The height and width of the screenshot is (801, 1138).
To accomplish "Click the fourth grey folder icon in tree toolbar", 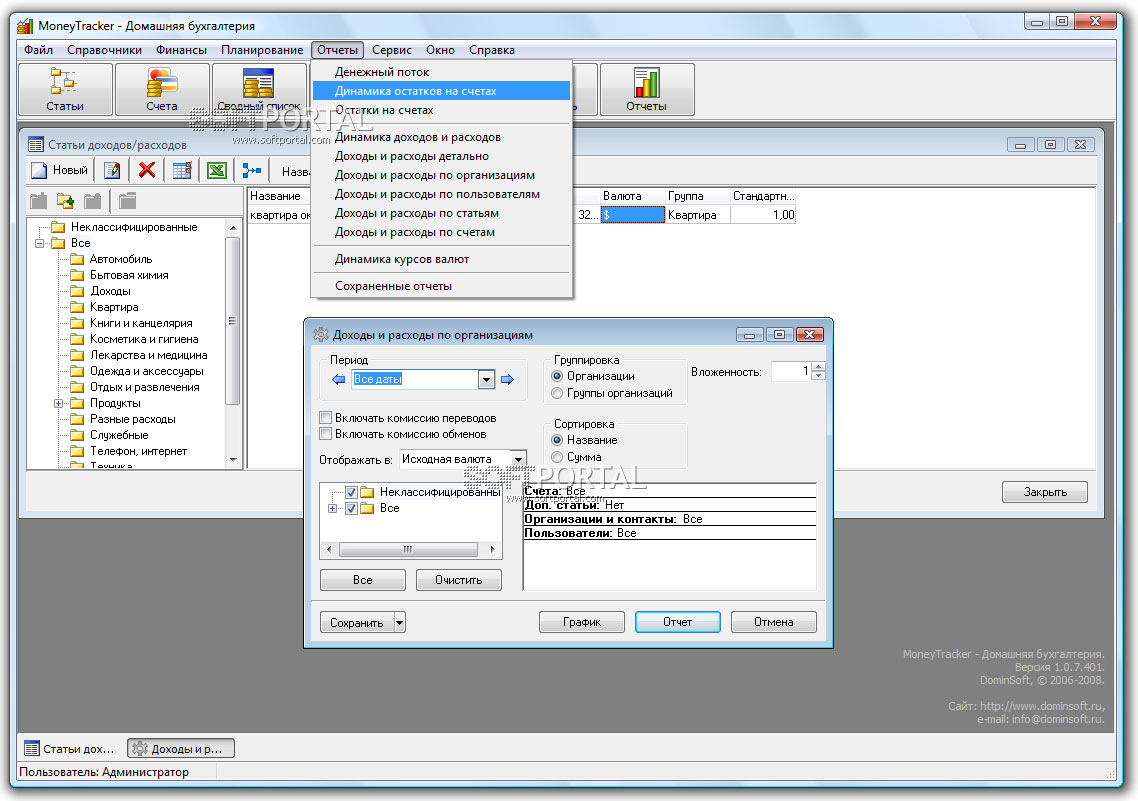I will point(127,201).
